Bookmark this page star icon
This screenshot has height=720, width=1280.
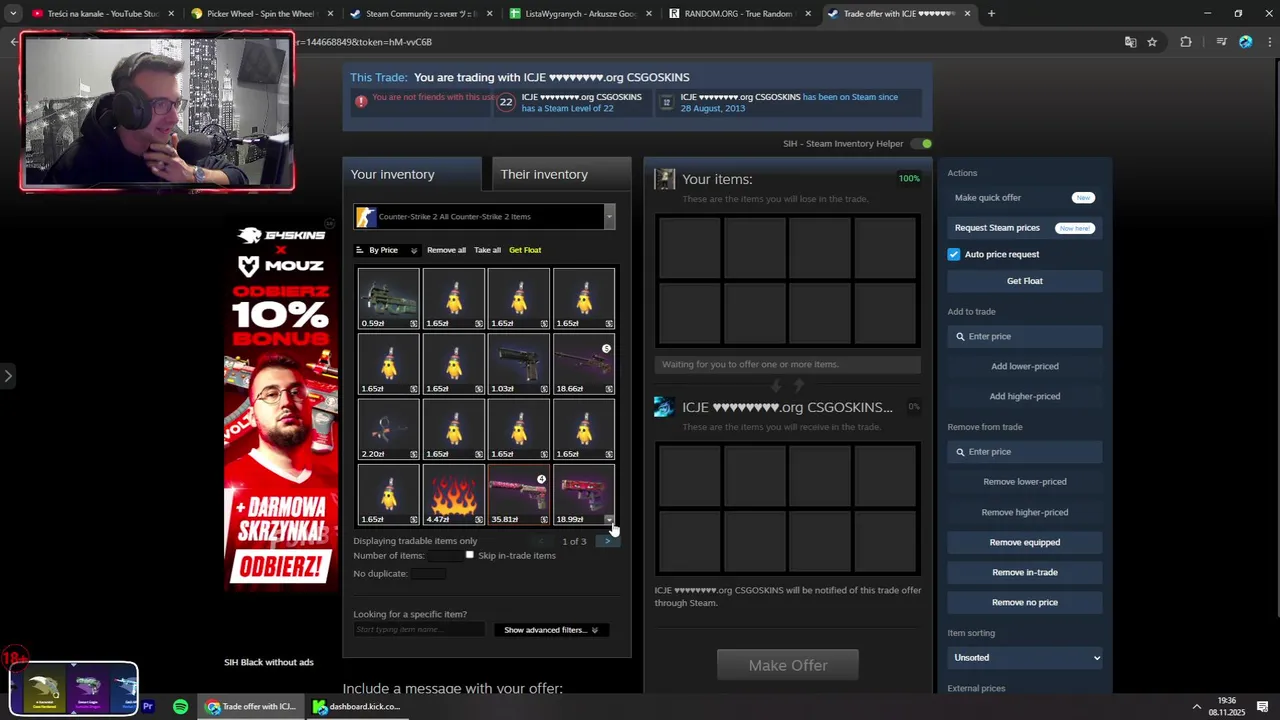pyautogui.click(x=1152, y=42)
